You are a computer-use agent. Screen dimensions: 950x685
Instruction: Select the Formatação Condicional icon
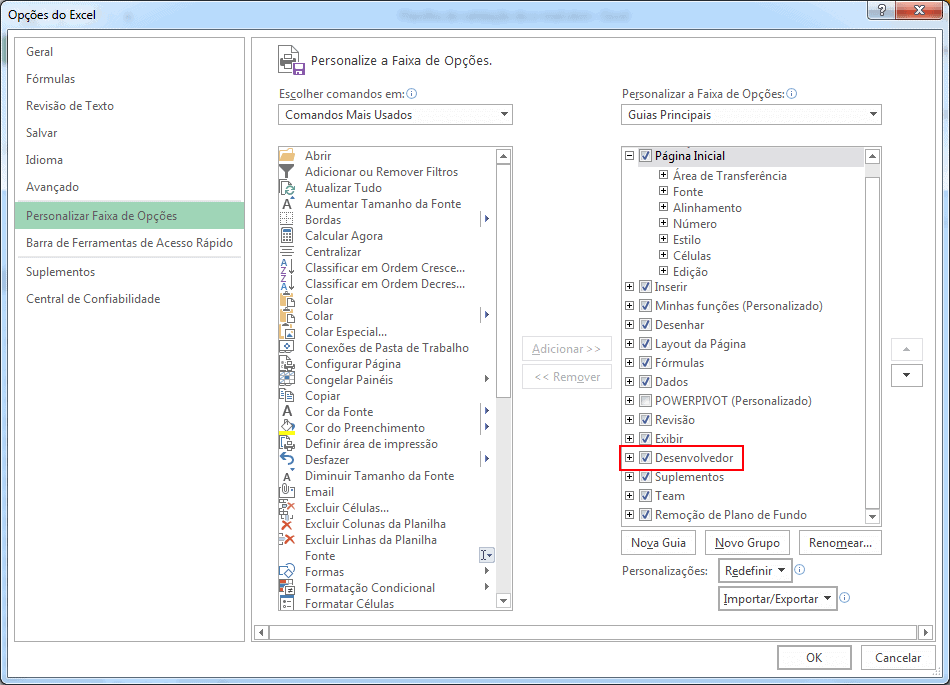(287, 588)
